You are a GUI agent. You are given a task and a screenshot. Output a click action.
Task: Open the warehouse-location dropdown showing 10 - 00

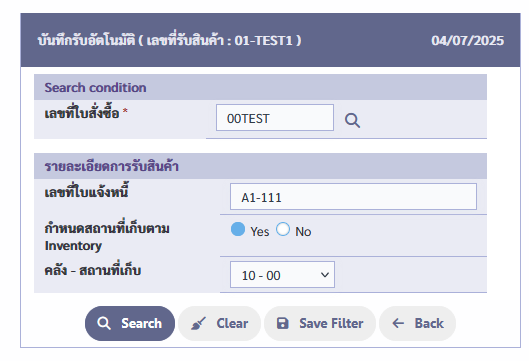(x=282, y=275)
